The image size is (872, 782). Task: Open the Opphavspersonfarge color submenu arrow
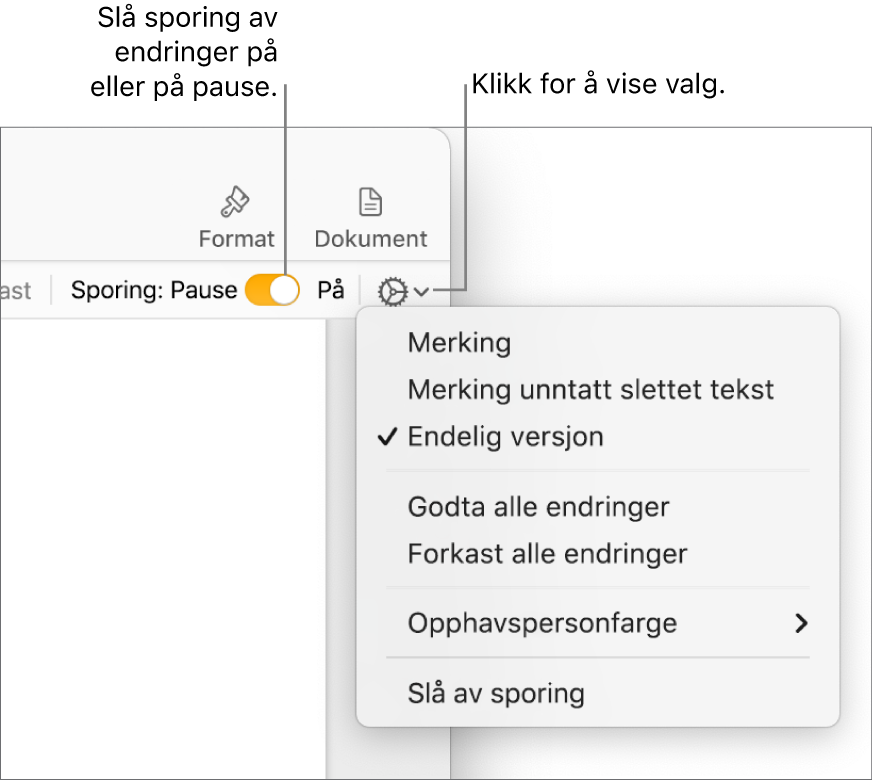pos(802,622)
